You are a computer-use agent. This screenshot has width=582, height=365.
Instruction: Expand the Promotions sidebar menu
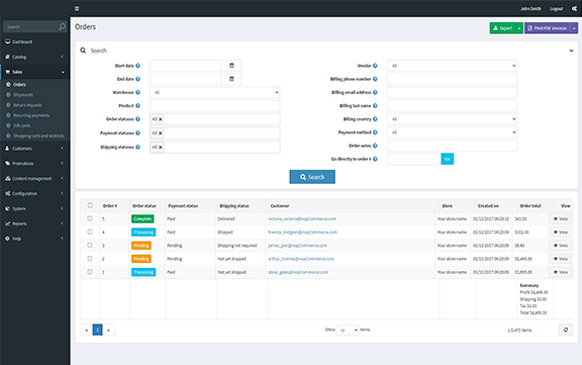click(x=35, y=163)
